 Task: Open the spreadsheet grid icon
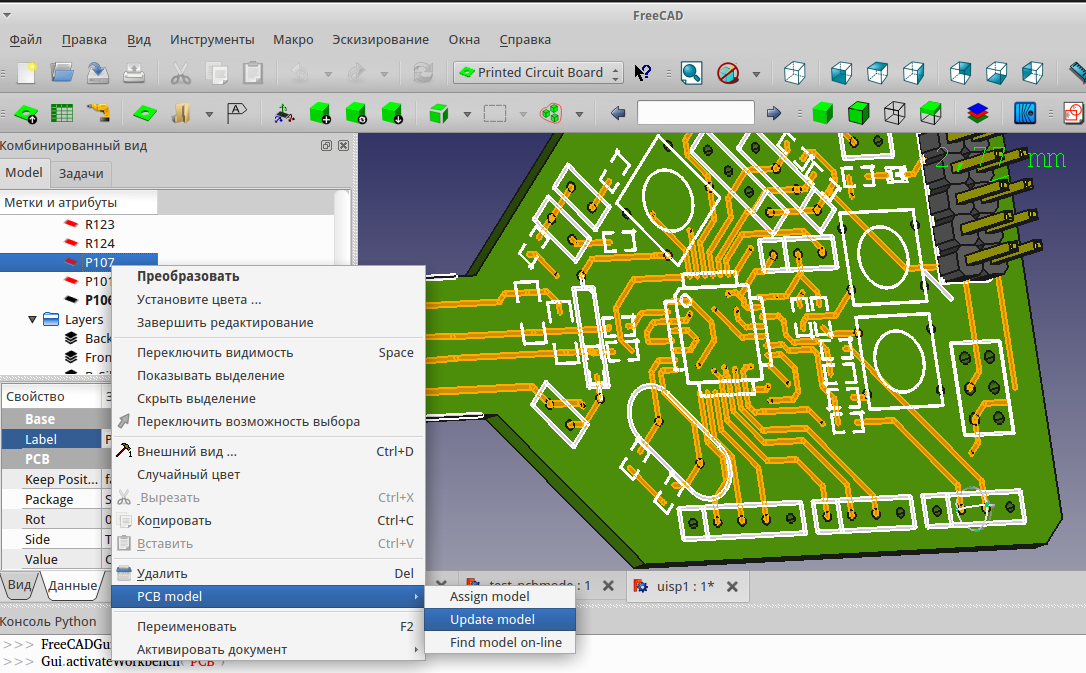pyautogui.click(x=61, y=113)
